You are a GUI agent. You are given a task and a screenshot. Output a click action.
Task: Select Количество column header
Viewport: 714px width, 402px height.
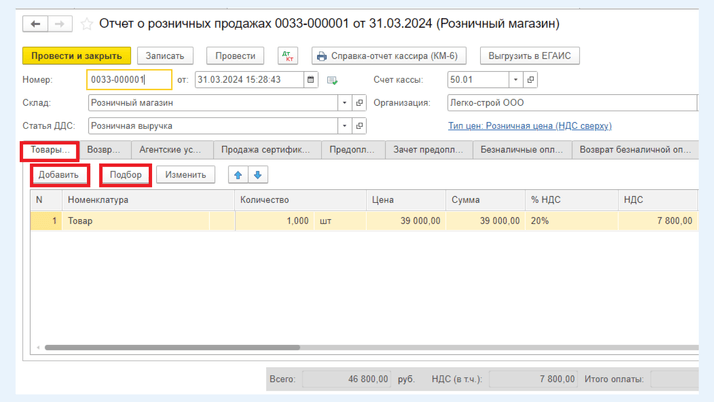coord(301,200)
